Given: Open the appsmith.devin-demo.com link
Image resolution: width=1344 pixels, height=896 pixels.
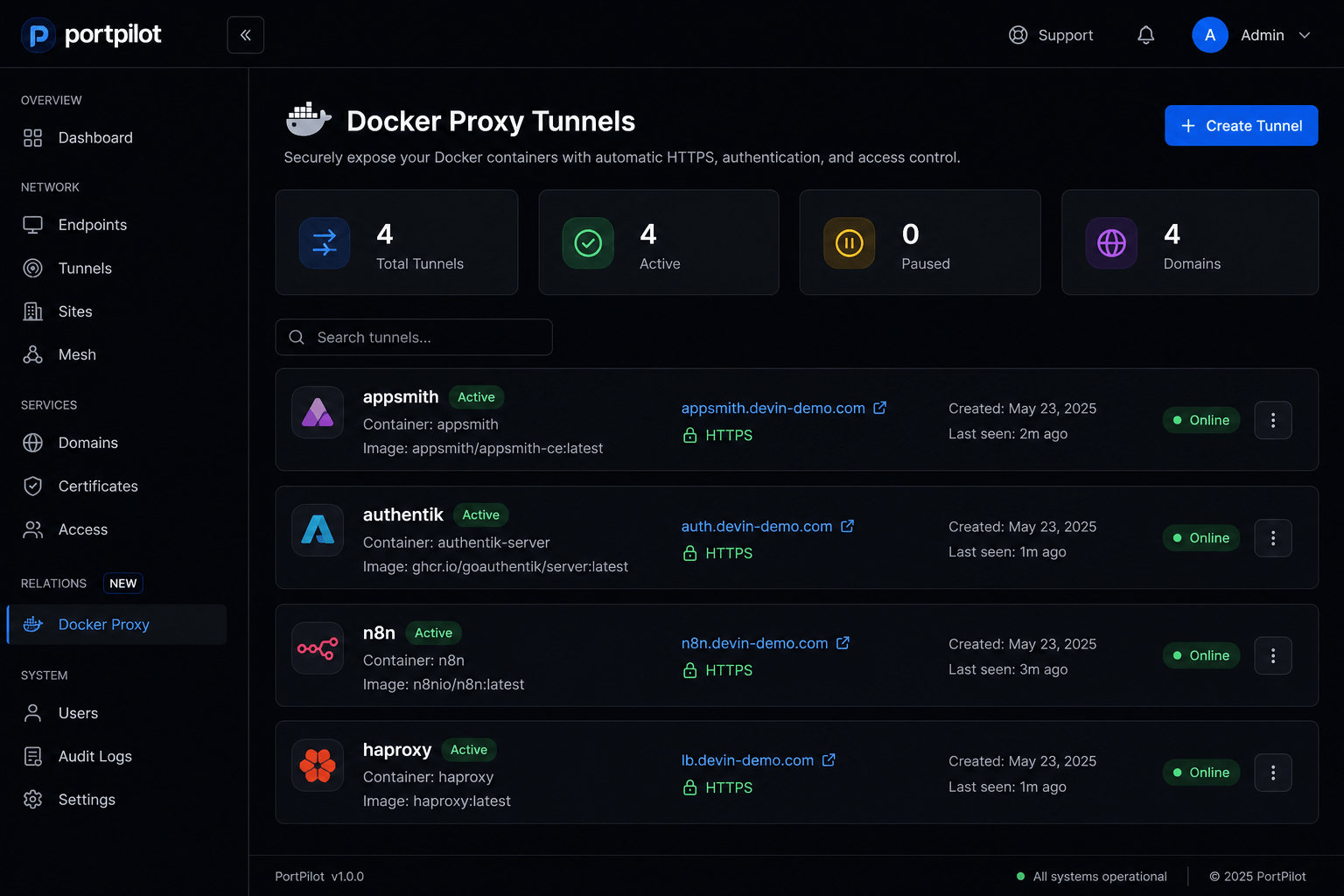Looking at the screenshot, I should point(773,408).
